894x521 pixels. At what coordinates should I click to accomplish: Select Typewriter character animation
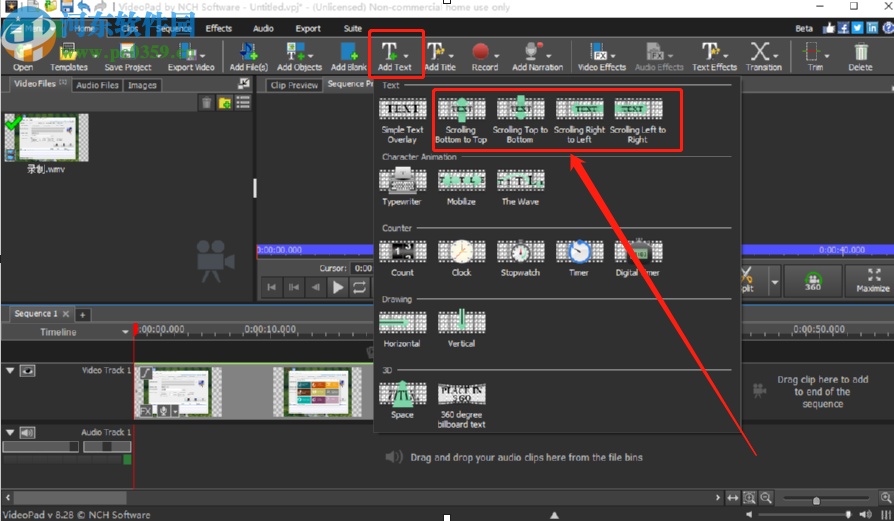coord(403,187)
